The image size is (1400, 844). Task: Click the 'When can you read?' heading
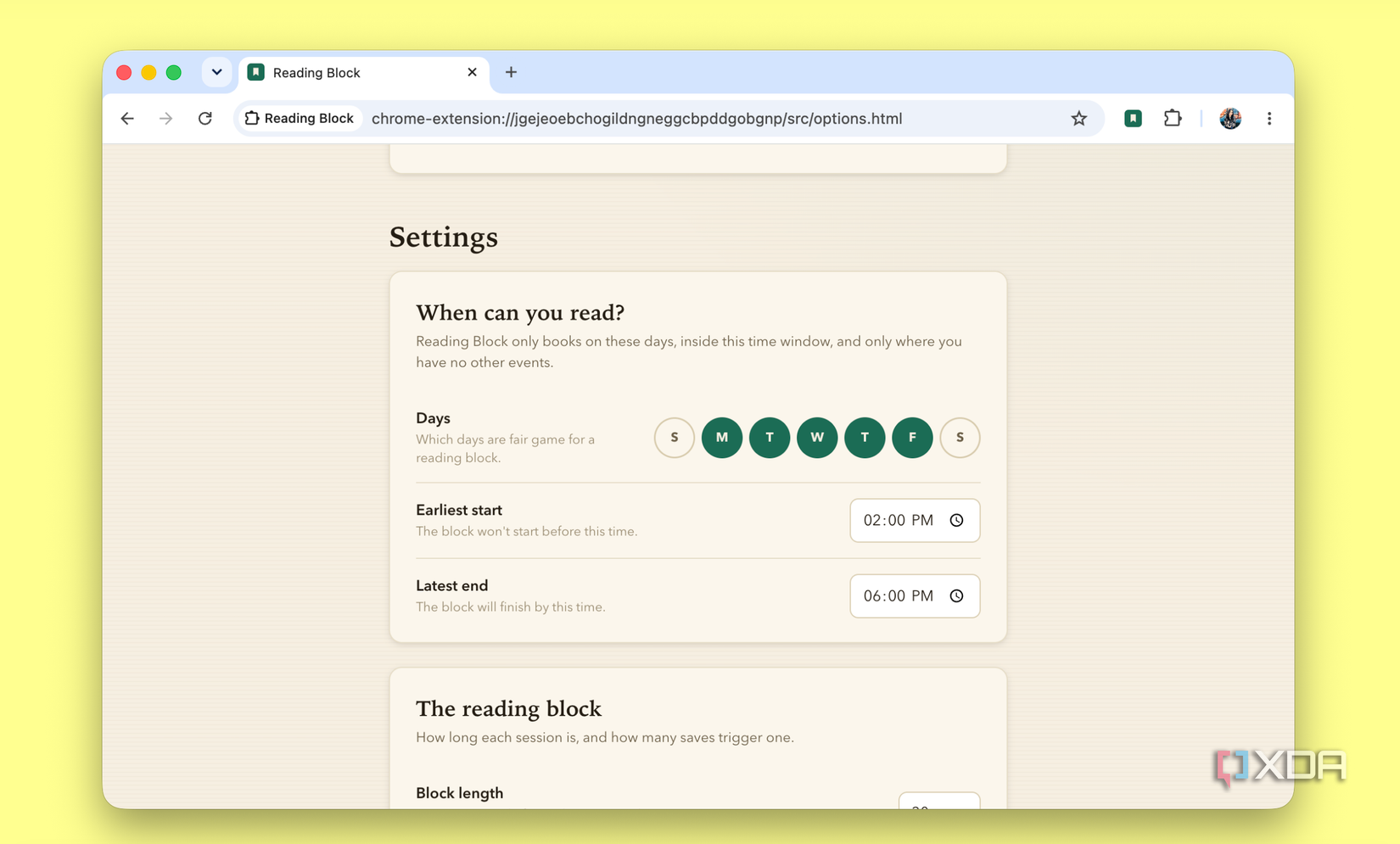[520, 313]
